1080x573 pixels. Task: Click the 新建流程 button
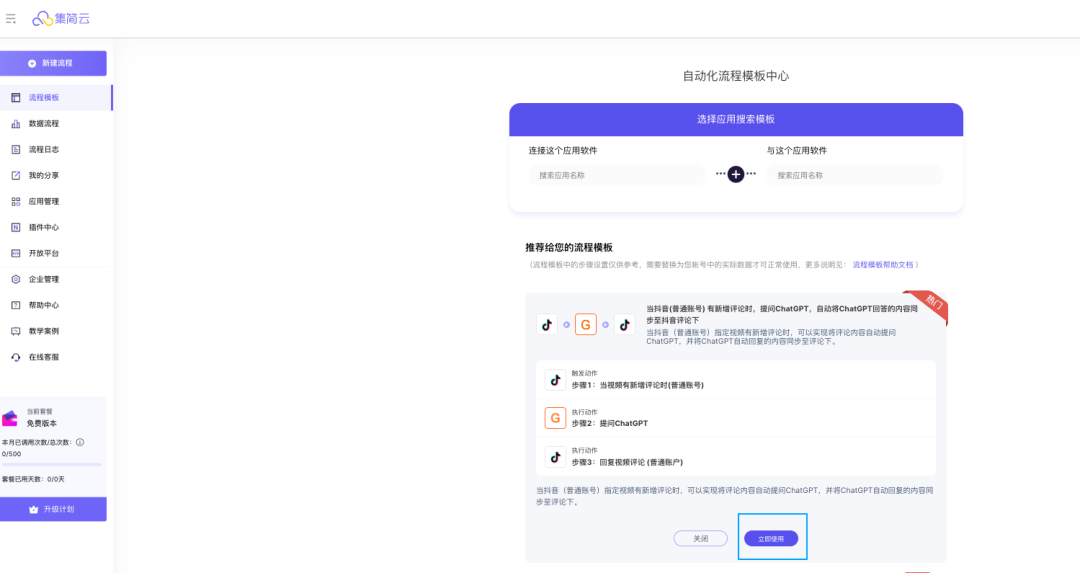tap(53, 63)
